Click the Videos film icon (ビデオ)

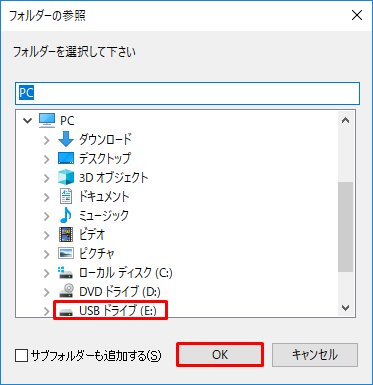point(66,234)
